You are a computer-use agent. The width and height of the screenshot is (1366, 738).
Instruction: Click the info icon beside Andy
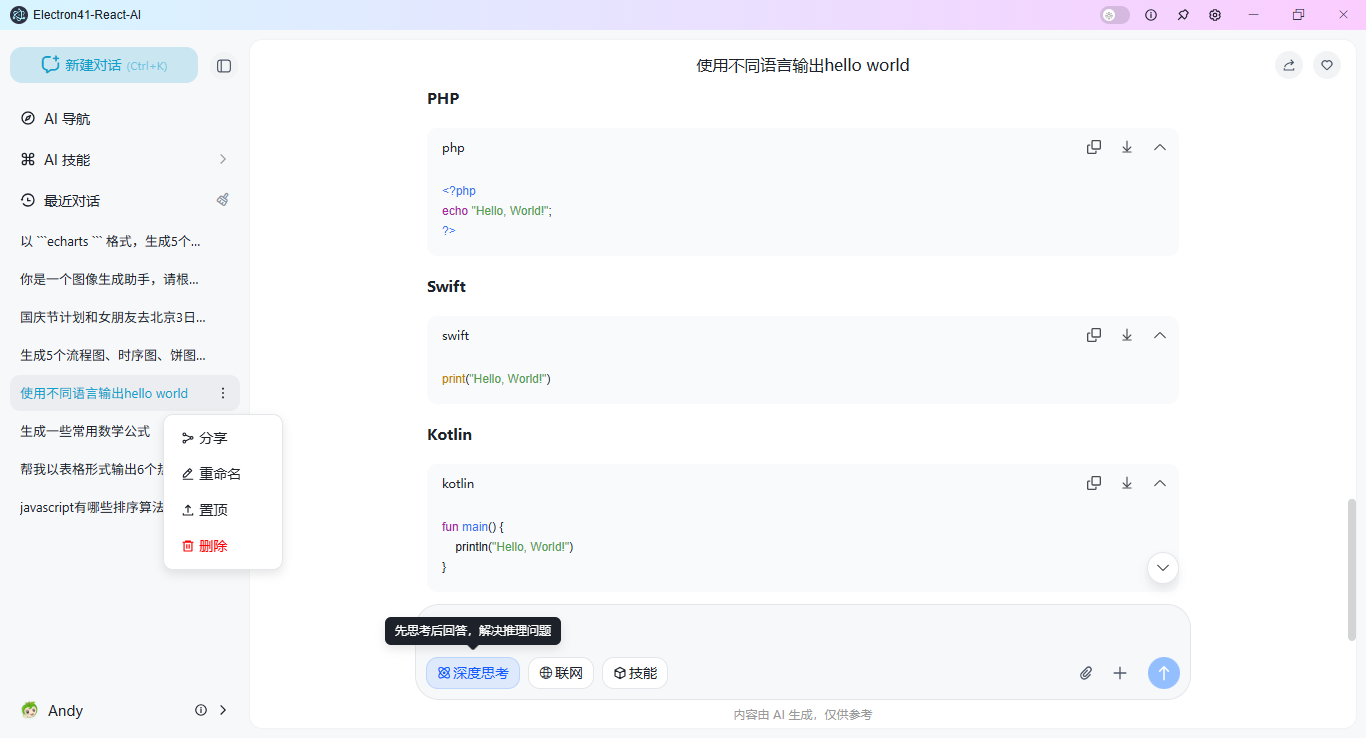point(201,710)
